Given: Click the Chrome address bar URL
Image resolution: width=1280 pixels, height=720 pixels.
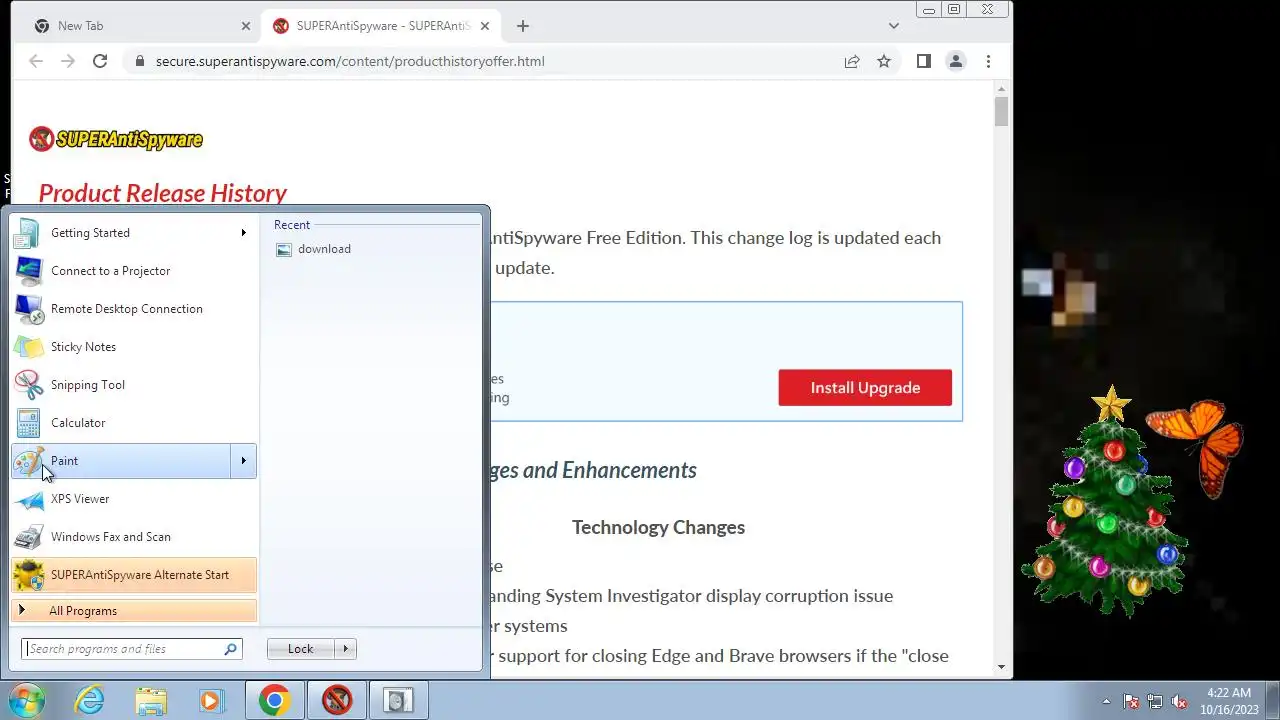Looking at the screenshot, I should pyautogui.click(x=350, y=61).
